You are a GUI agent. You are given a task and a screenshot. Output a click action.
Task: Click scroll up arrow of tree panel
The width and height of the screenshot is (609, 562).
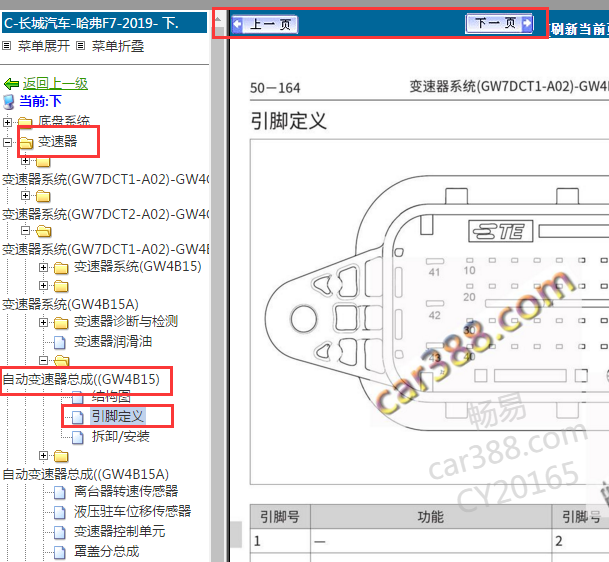point(218,19)
